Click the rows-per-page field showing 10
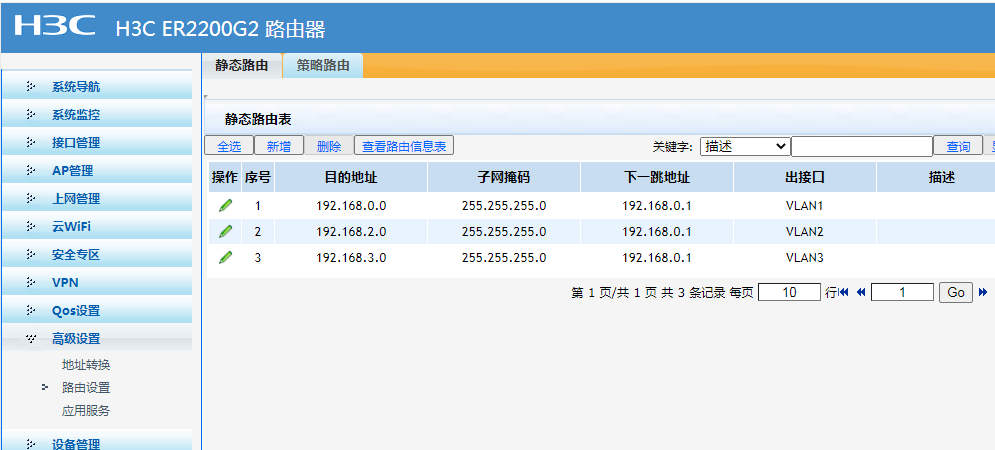The width and height of the screenshot is (995, 450). [x=789, y=292]
